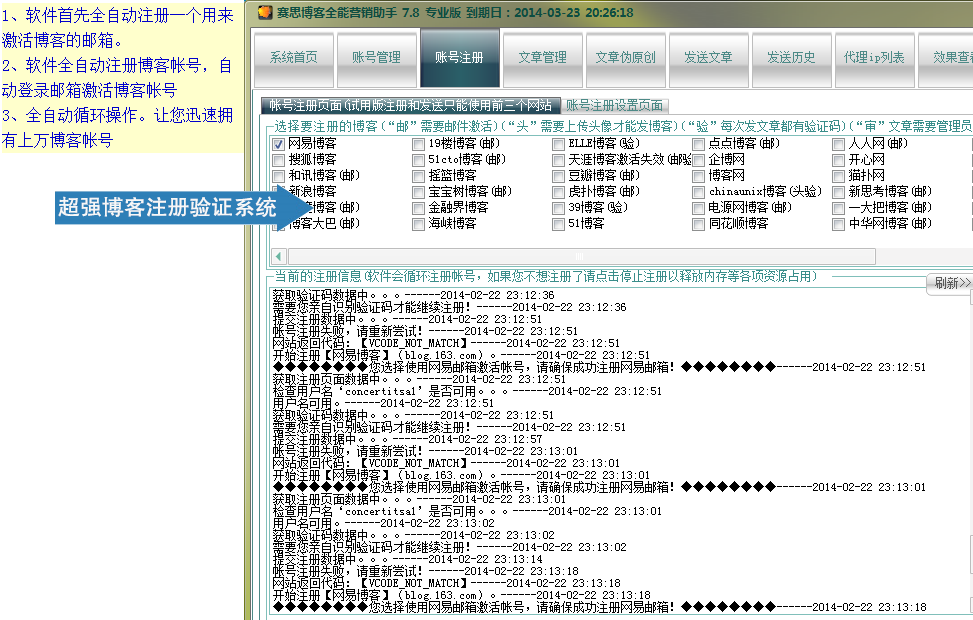Tick the 开心网 checkbox

tap(839, 160)
